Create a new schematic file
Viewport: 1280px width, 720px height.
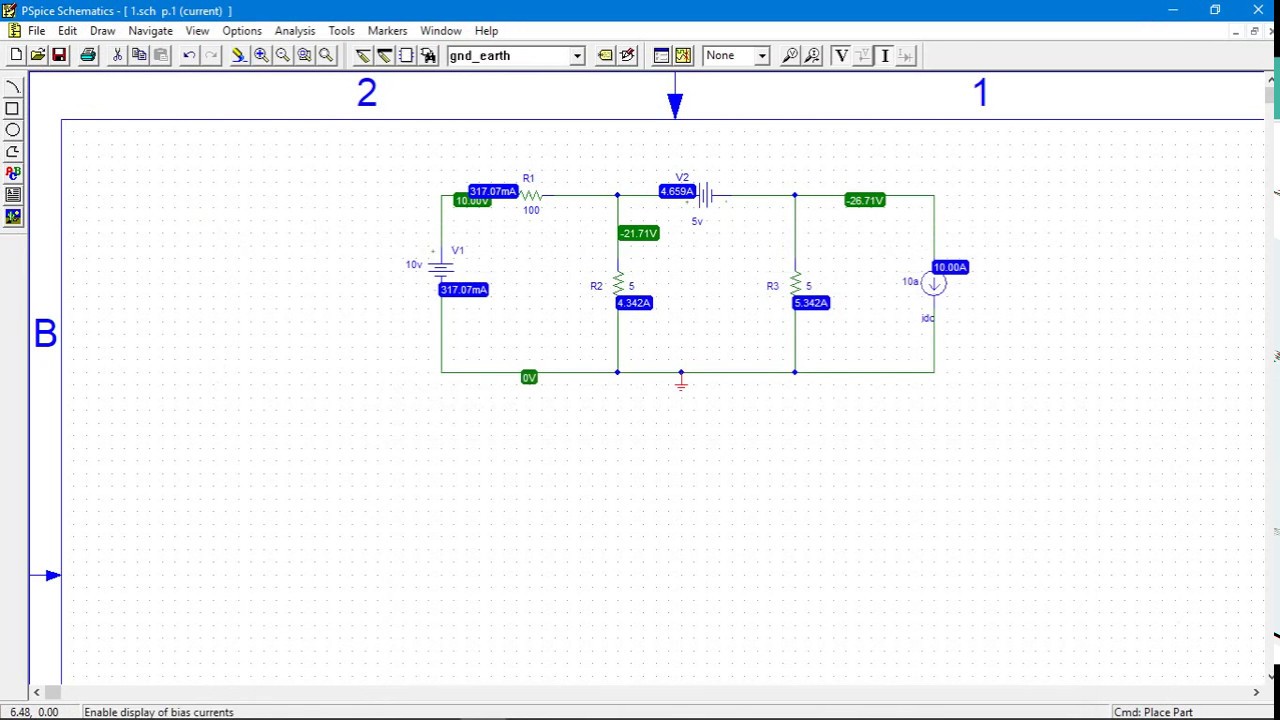pyautogui.click(x=16, y=56)
